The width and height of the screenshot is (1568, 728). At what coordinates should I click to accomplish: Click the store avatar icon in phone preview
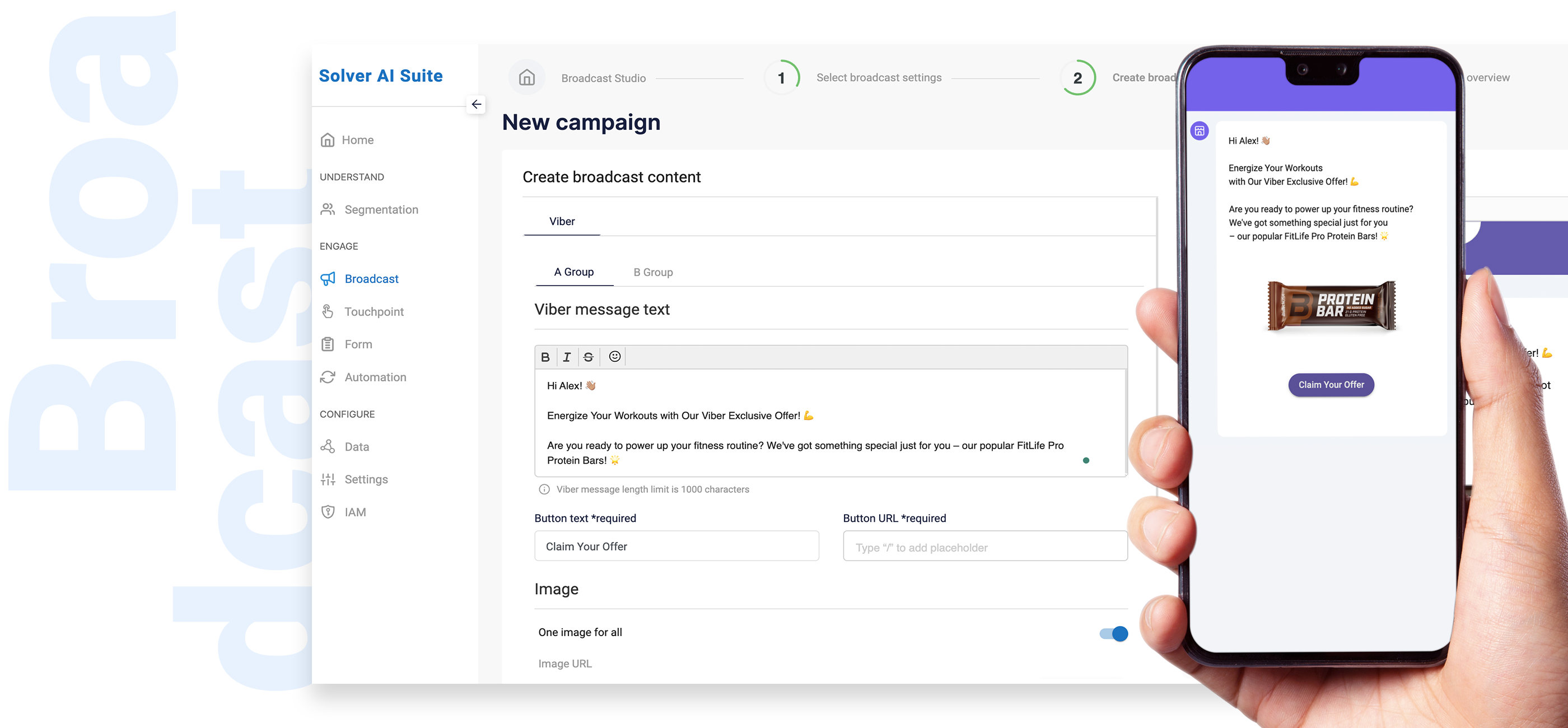1199,131
